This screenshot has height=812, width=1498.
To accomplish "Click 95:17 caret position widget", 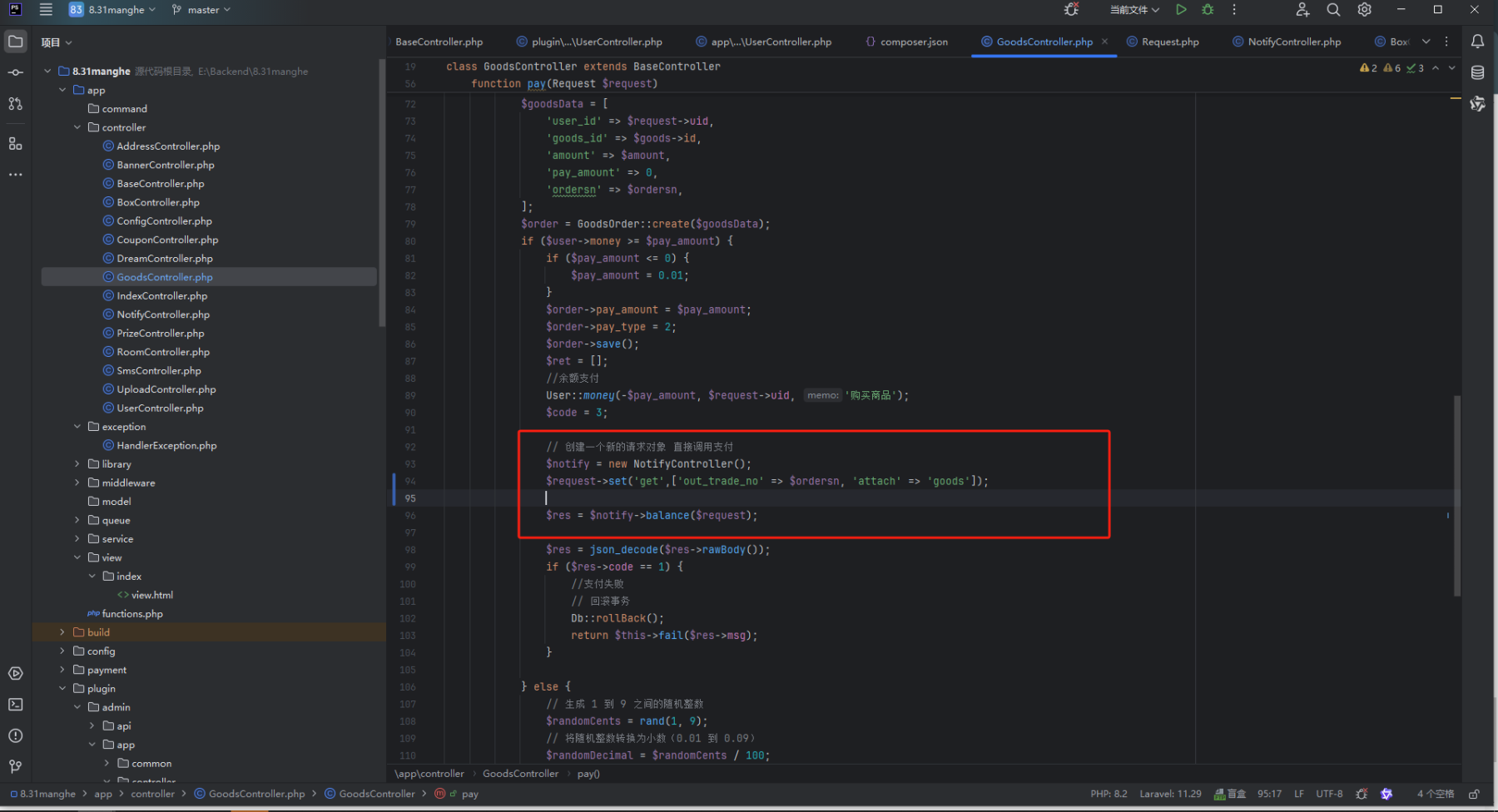I will (1269, 794).
